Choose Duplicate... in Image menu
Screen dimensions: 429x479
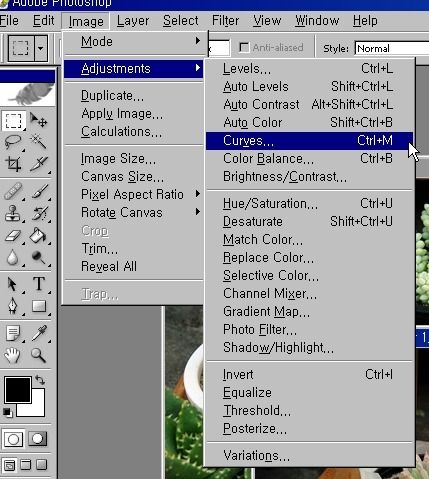coord(133,96)
